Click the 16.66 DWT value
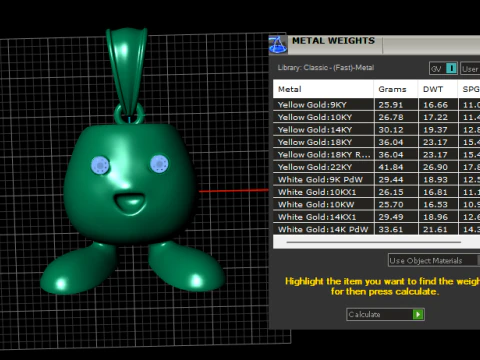Viewport: 480px width, 360px height. click(435, 105)
